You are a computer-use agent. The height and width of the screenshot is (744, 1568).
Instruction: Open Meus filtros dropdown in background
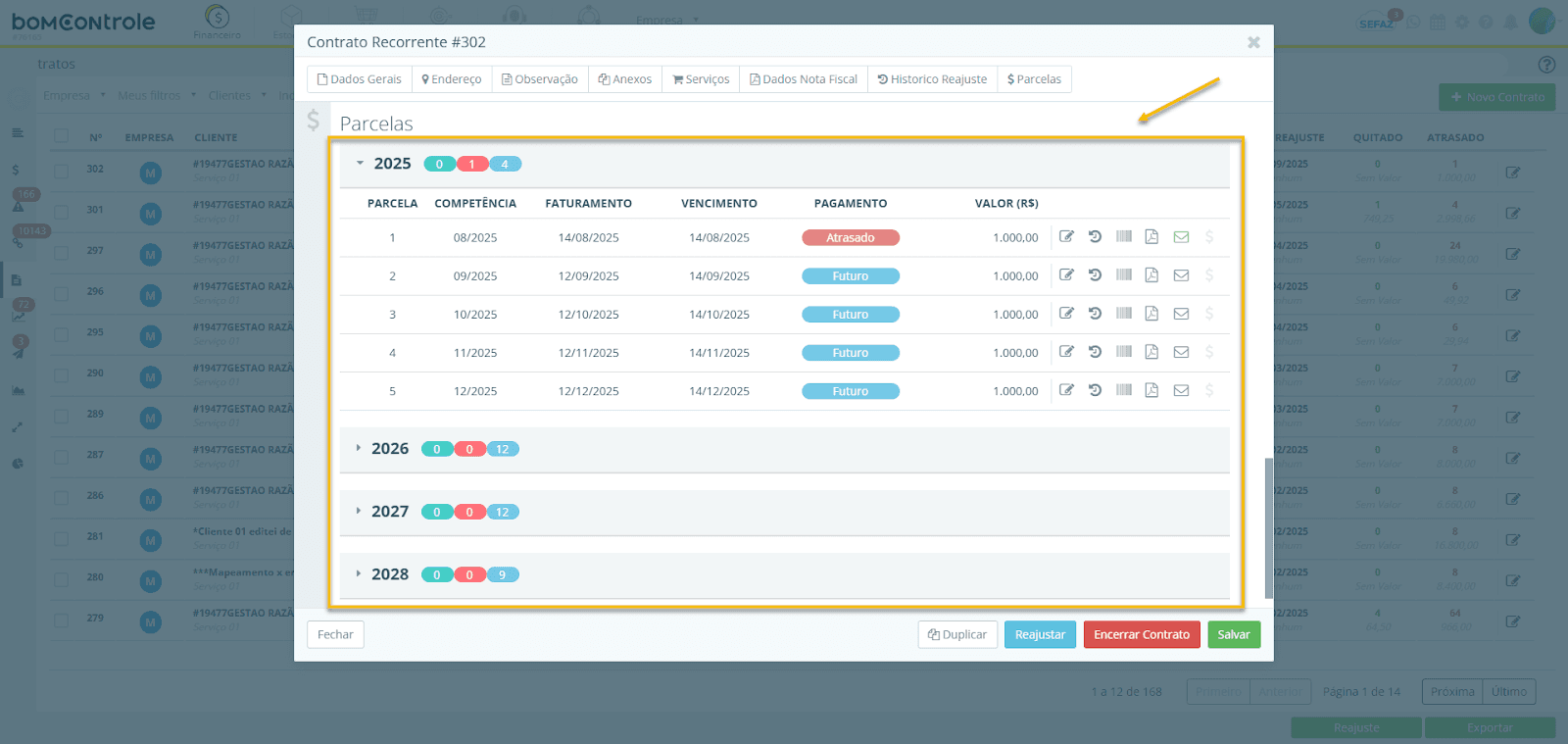click(157, 95)
